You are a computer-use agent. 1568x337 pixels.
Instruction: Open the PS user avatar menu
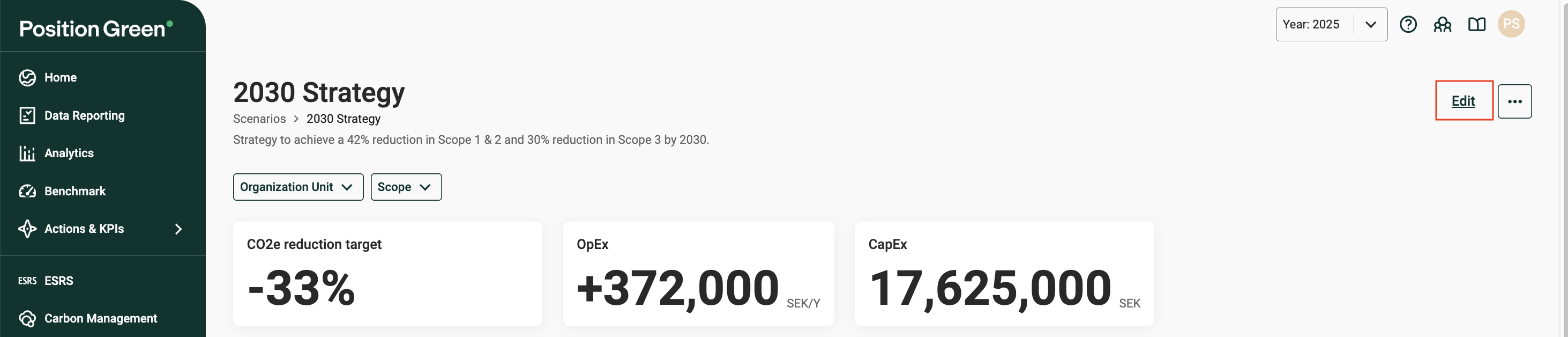click(x=1511, y=24)
